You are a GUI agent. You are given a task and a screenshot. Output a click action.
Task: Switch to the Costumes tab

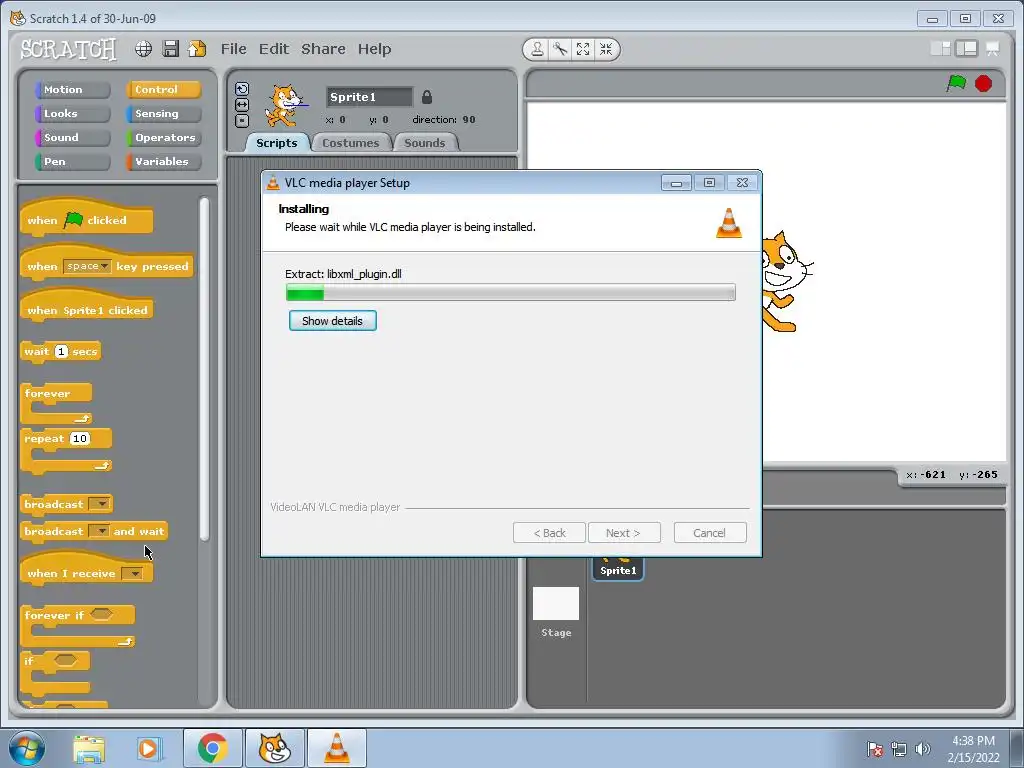pyautogui.click(x=351, y=142)
